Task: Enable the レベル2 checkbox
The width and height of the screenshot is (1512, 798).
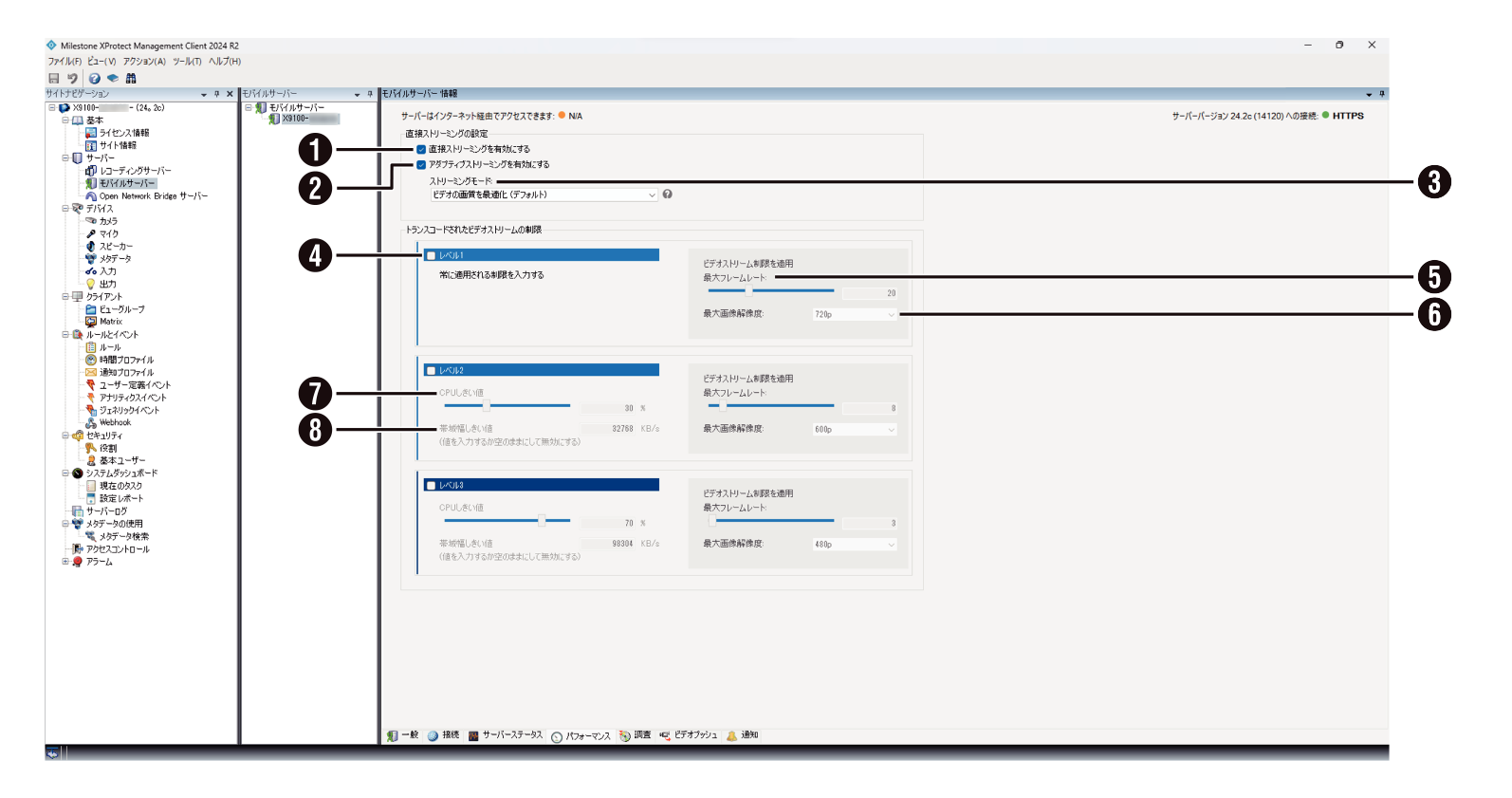Action: [x=432, y=371]
